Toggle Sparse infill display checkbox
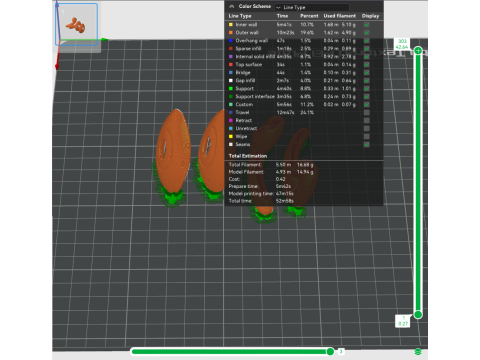This screenshot has height=360, width=480. 367,49
